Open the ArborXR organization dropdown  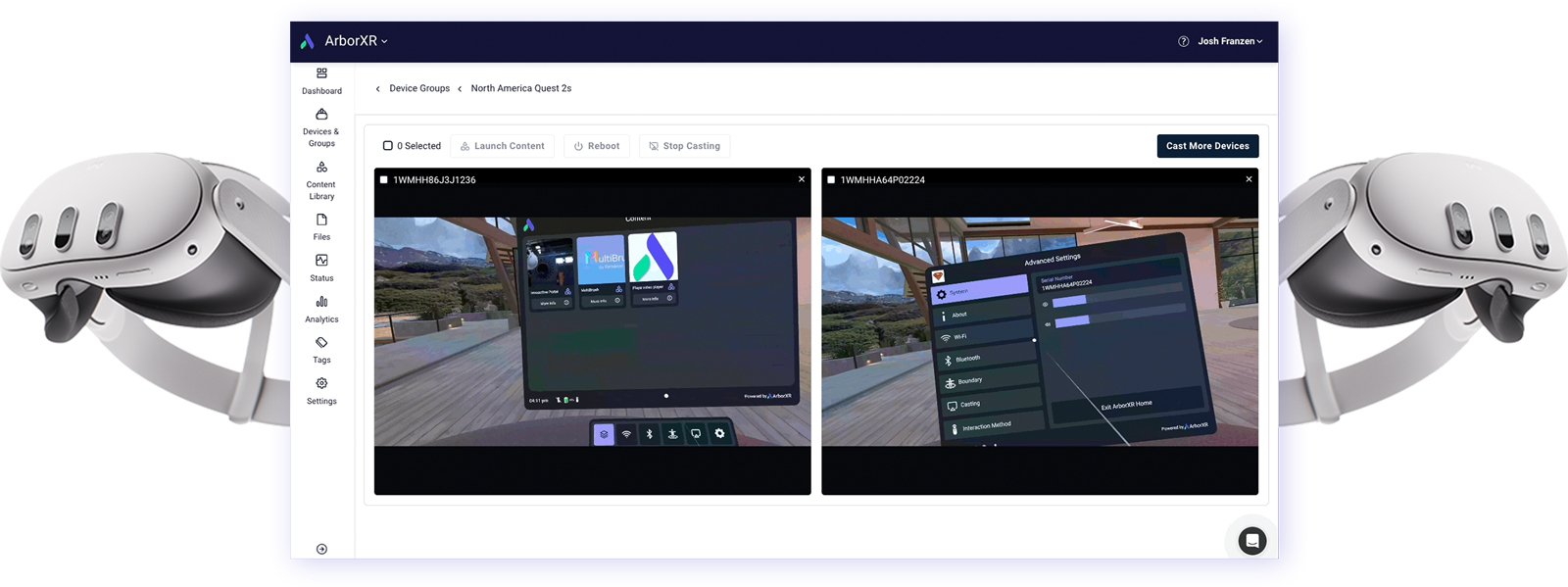click(357, 41)
